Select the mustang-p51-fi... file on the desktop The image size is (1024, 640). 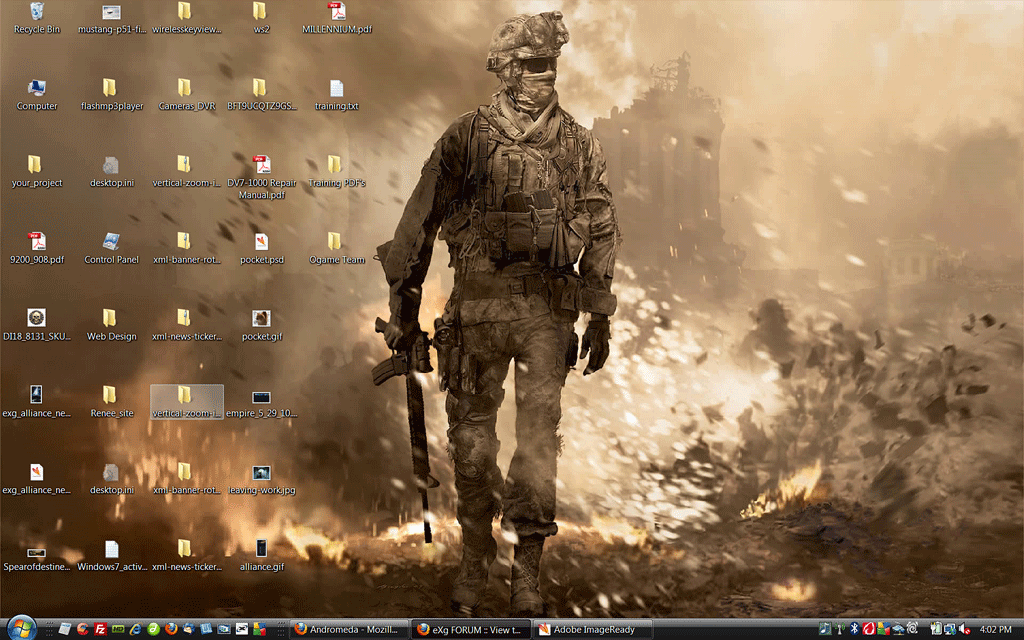pyautogui.click(x=112, y=18)
